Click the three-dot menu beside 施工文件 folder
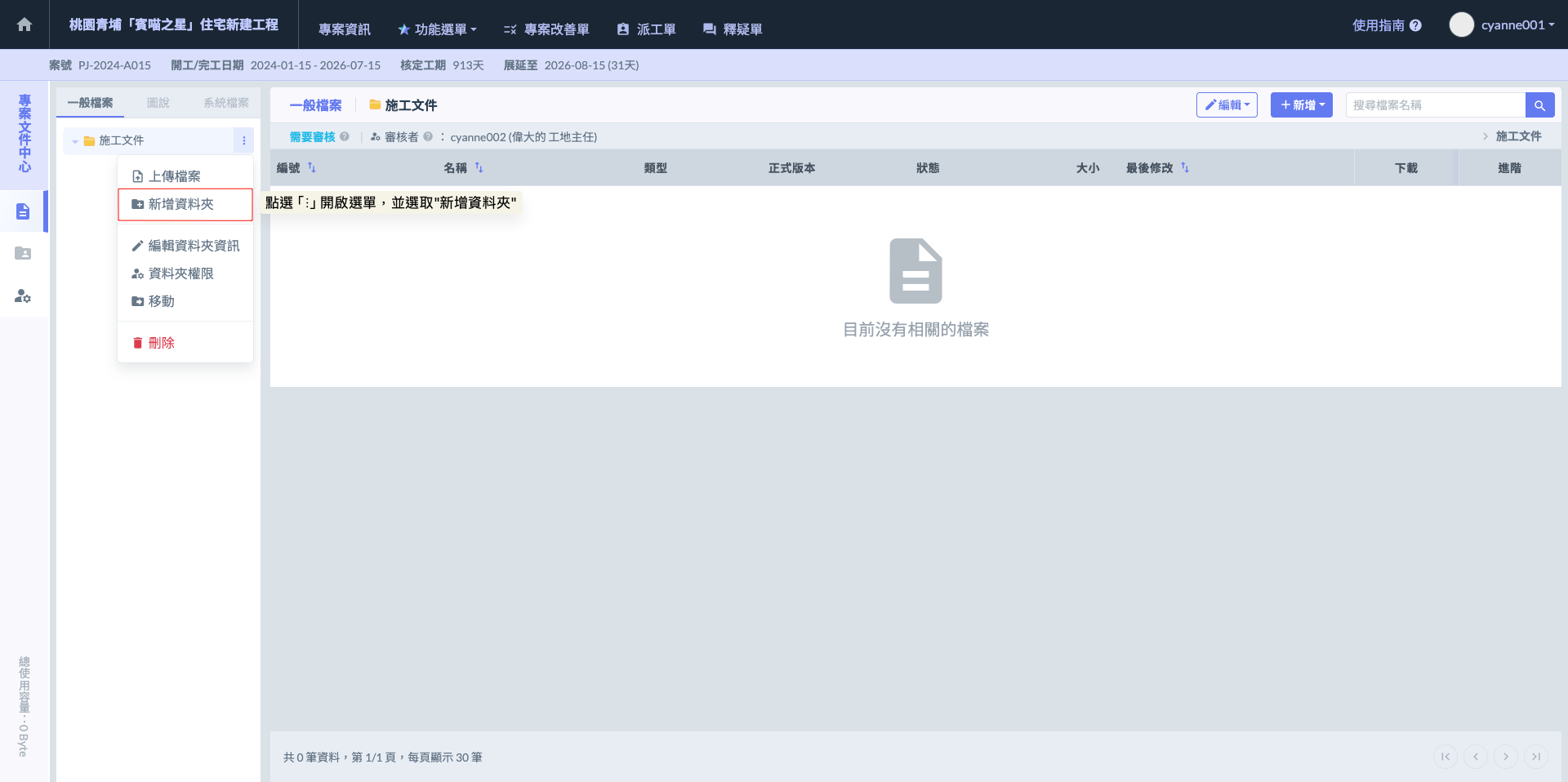 pos(243,140)
